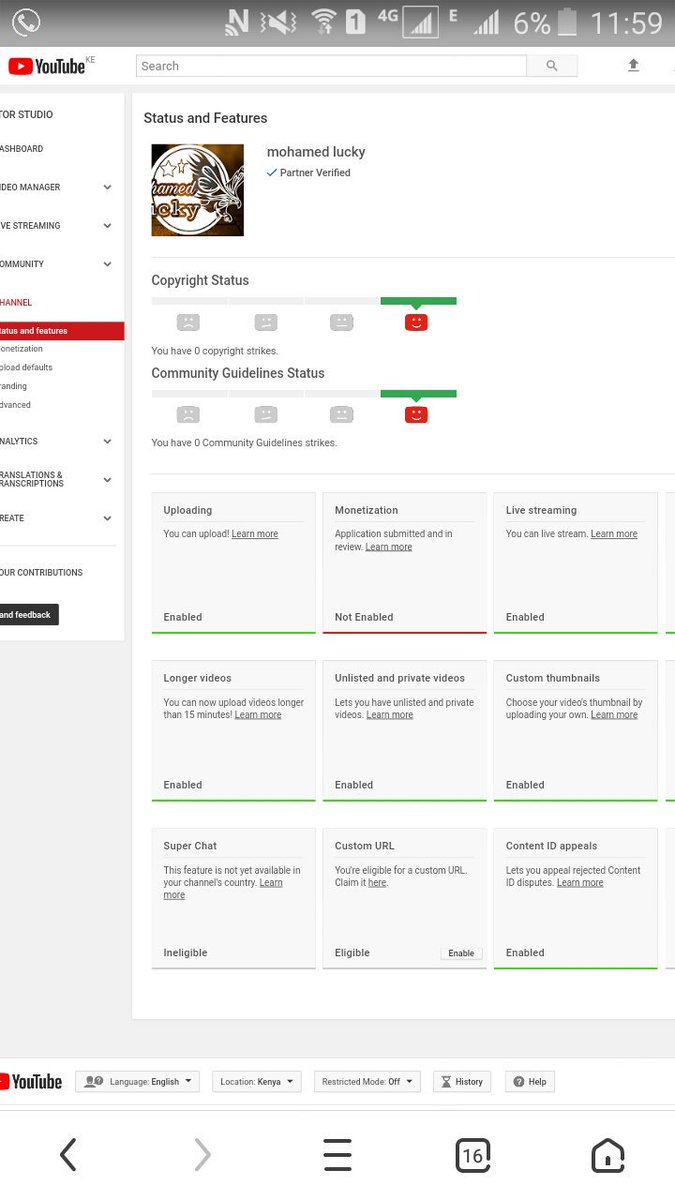Expand the Analytics sidebar section
The width and height of the screenshot is (675, 1200).
click(107, 441)
